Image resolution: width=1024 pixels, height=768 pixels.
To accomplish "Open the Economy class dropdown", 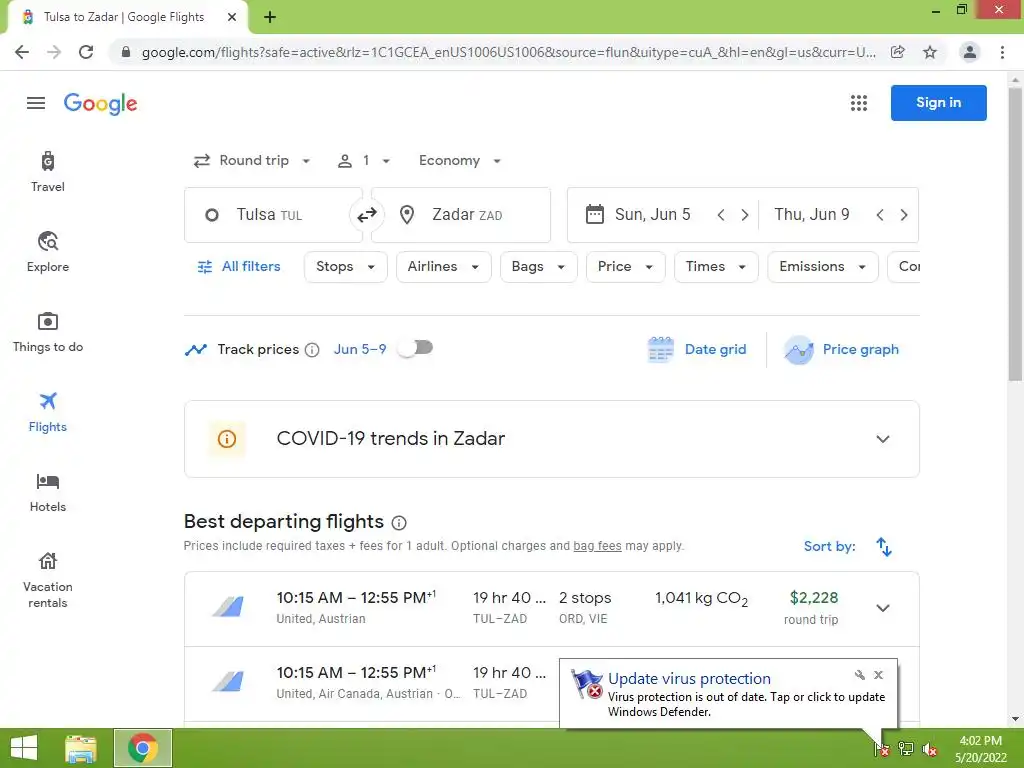I will [460, 161].
